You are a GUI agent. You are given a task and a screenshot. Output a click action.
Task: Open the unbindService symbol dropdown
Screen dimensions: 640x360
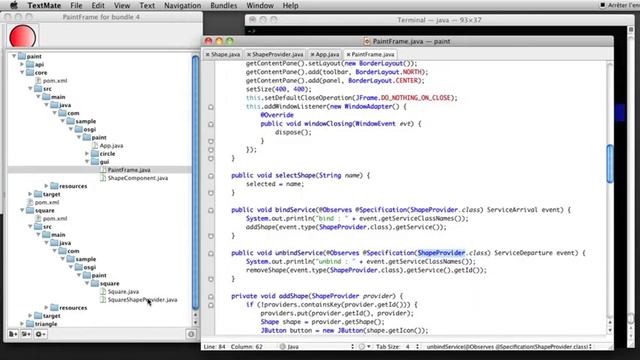509,347
